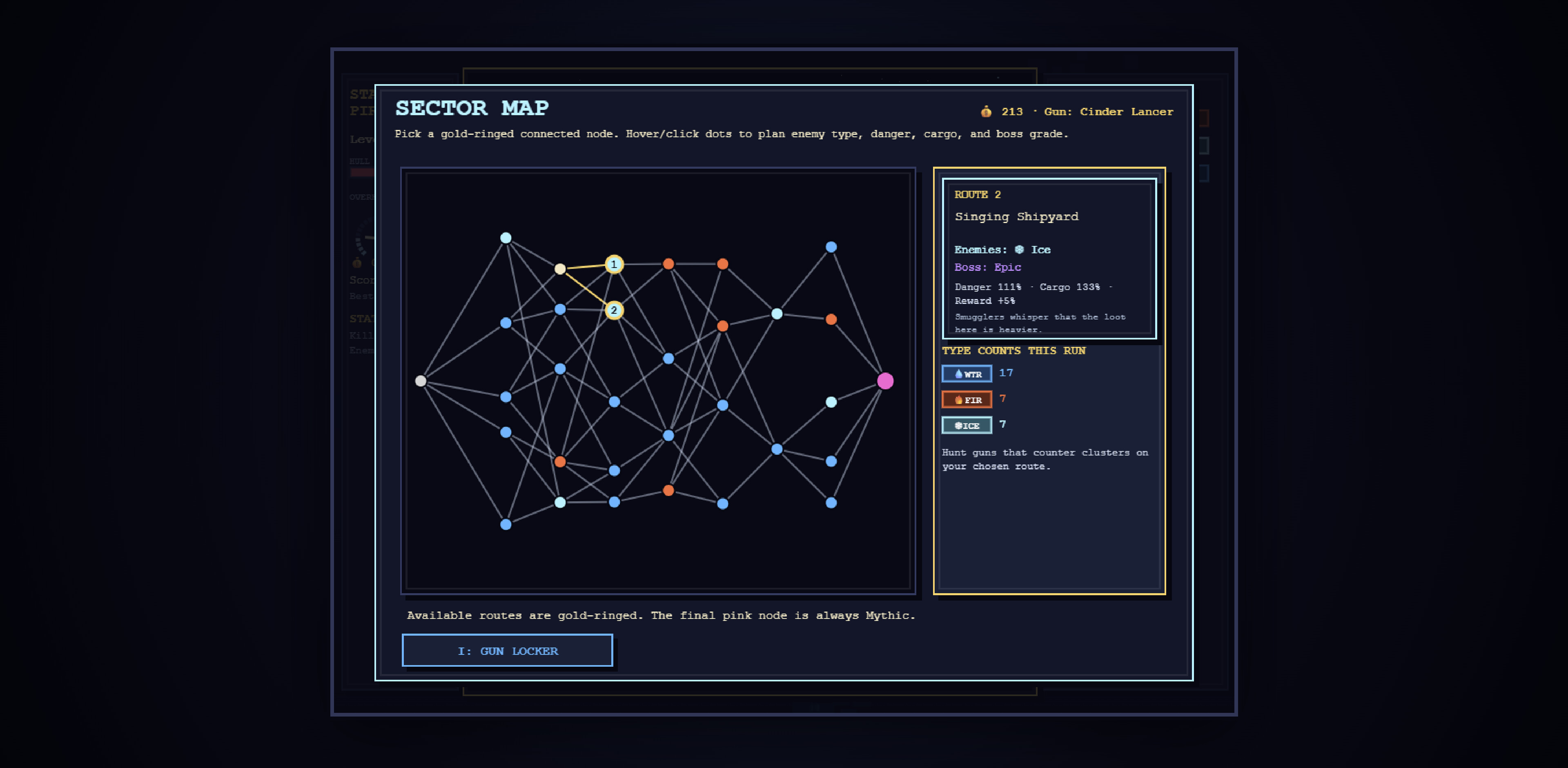
Task: Click the Route 2 Singing Shipyard card
Action: [x=1049, y=258]
